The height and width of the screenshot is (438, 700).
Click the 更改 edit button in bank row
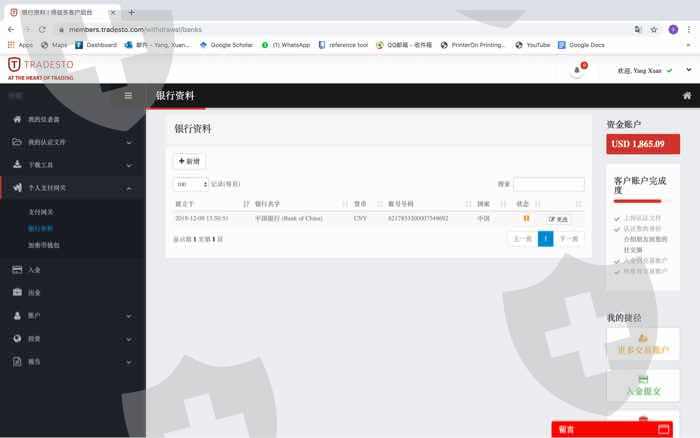pos(558,218)
